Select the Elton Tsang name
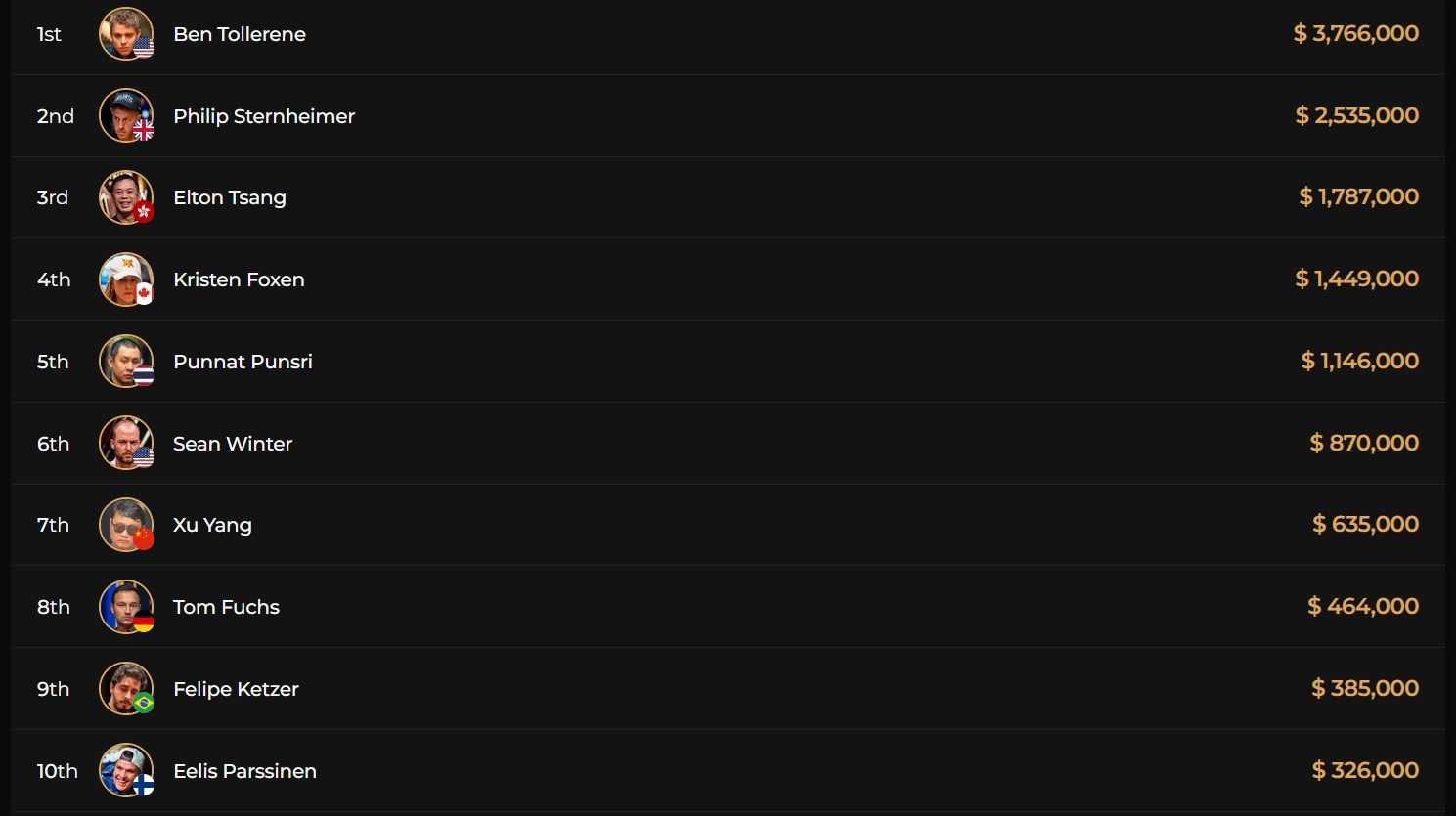This screenshot has height=816, width=1456. tap(230, 197)
